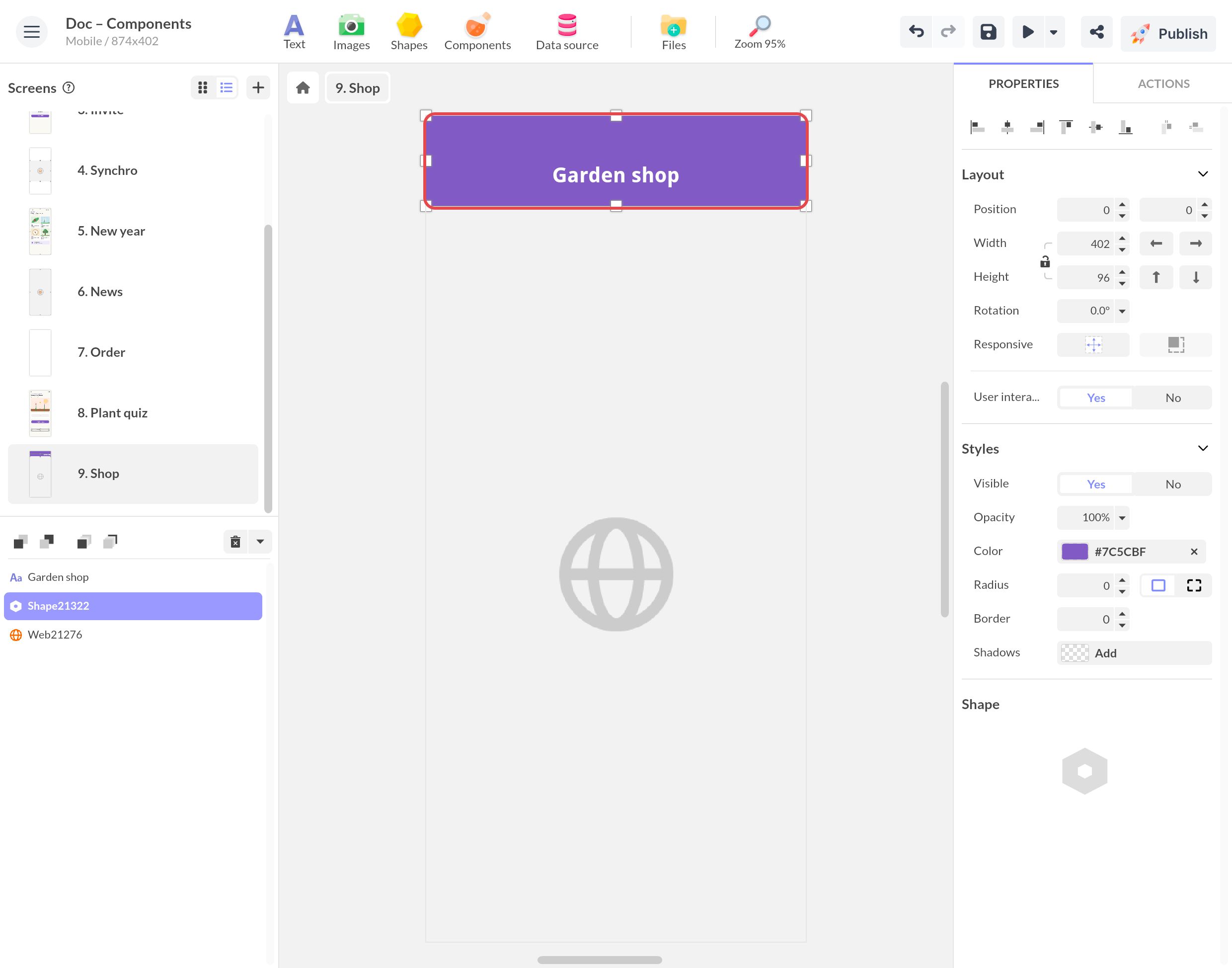This screenshot has width=1232, height=968.
Task: Open the Data source panel
Action: click(566, 32)
